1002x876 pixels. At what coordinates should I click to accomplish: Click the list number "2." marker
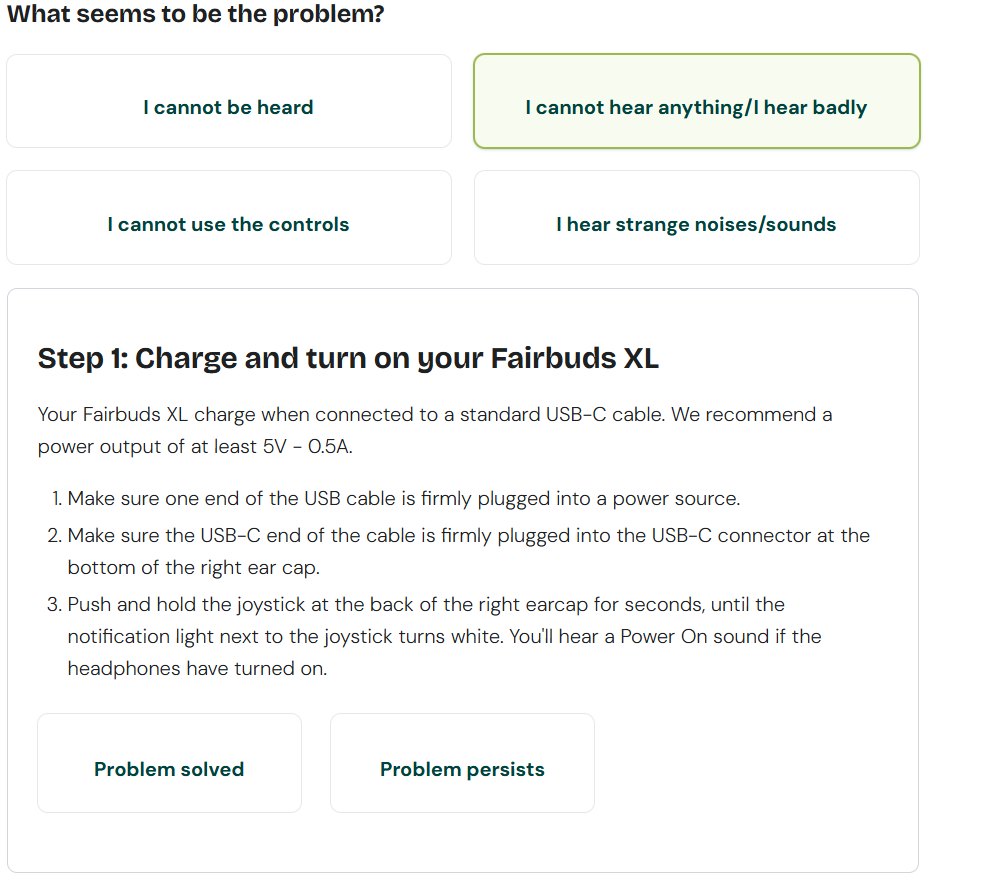56,536
